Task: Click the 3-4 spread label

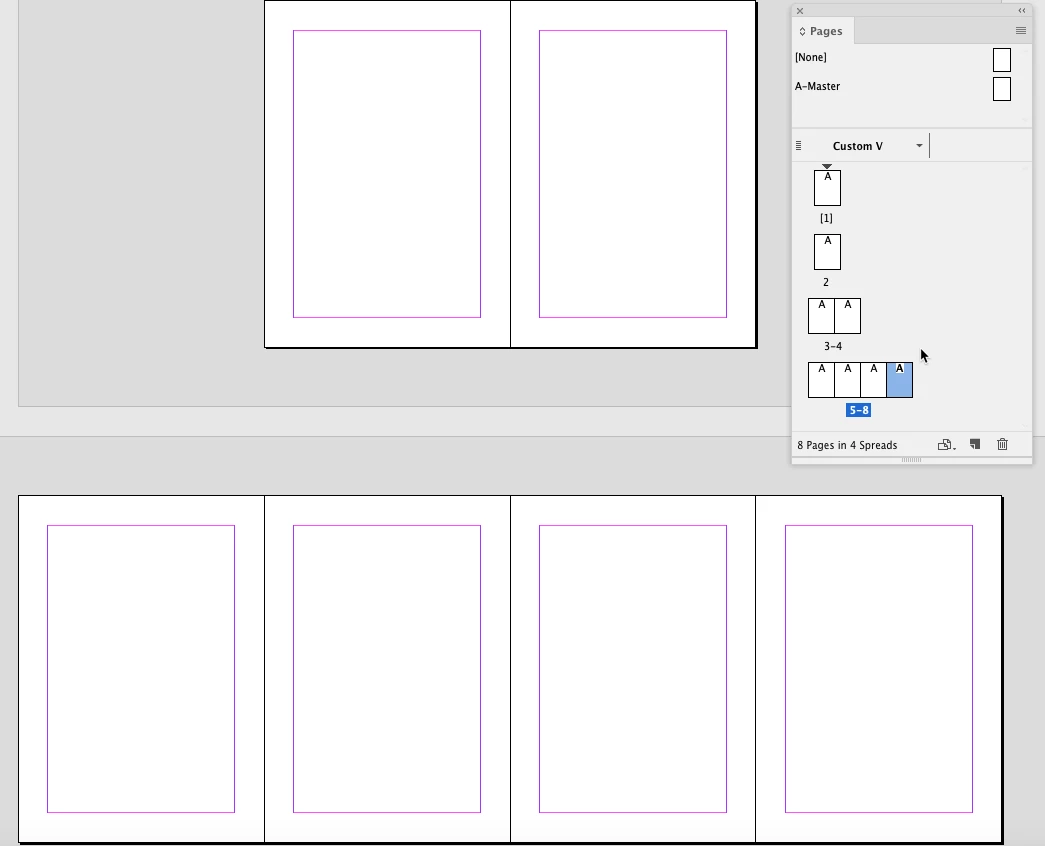Action: coord(832,346)
